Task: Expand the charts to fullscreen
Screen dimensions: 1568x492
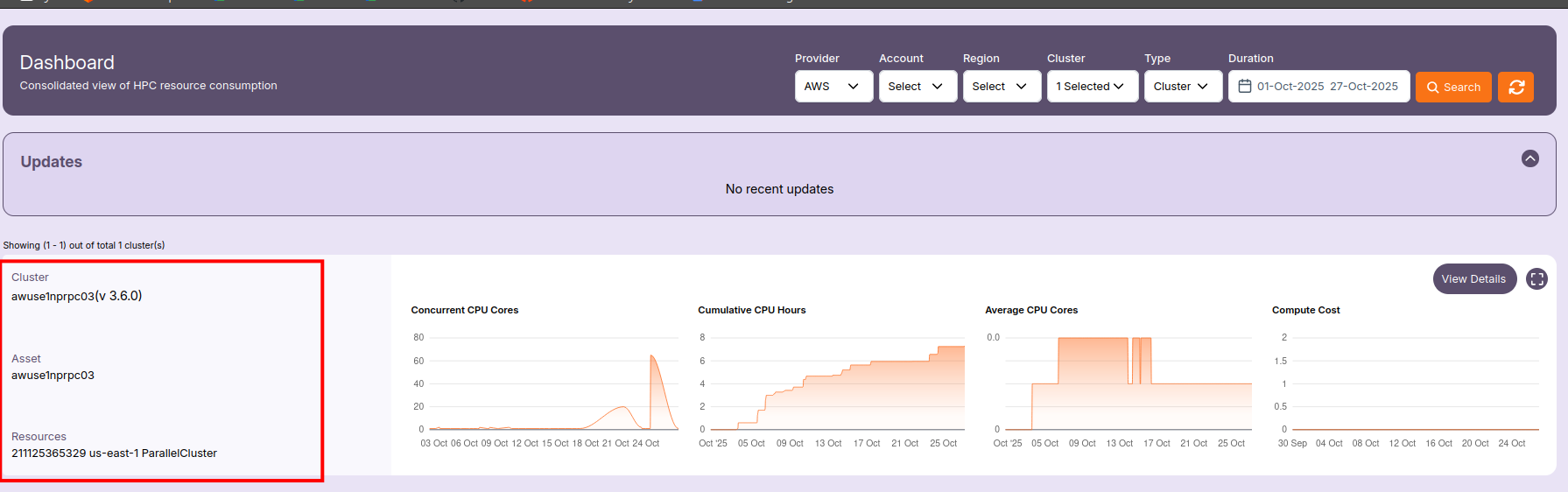Action: [x=1536, y=279]
